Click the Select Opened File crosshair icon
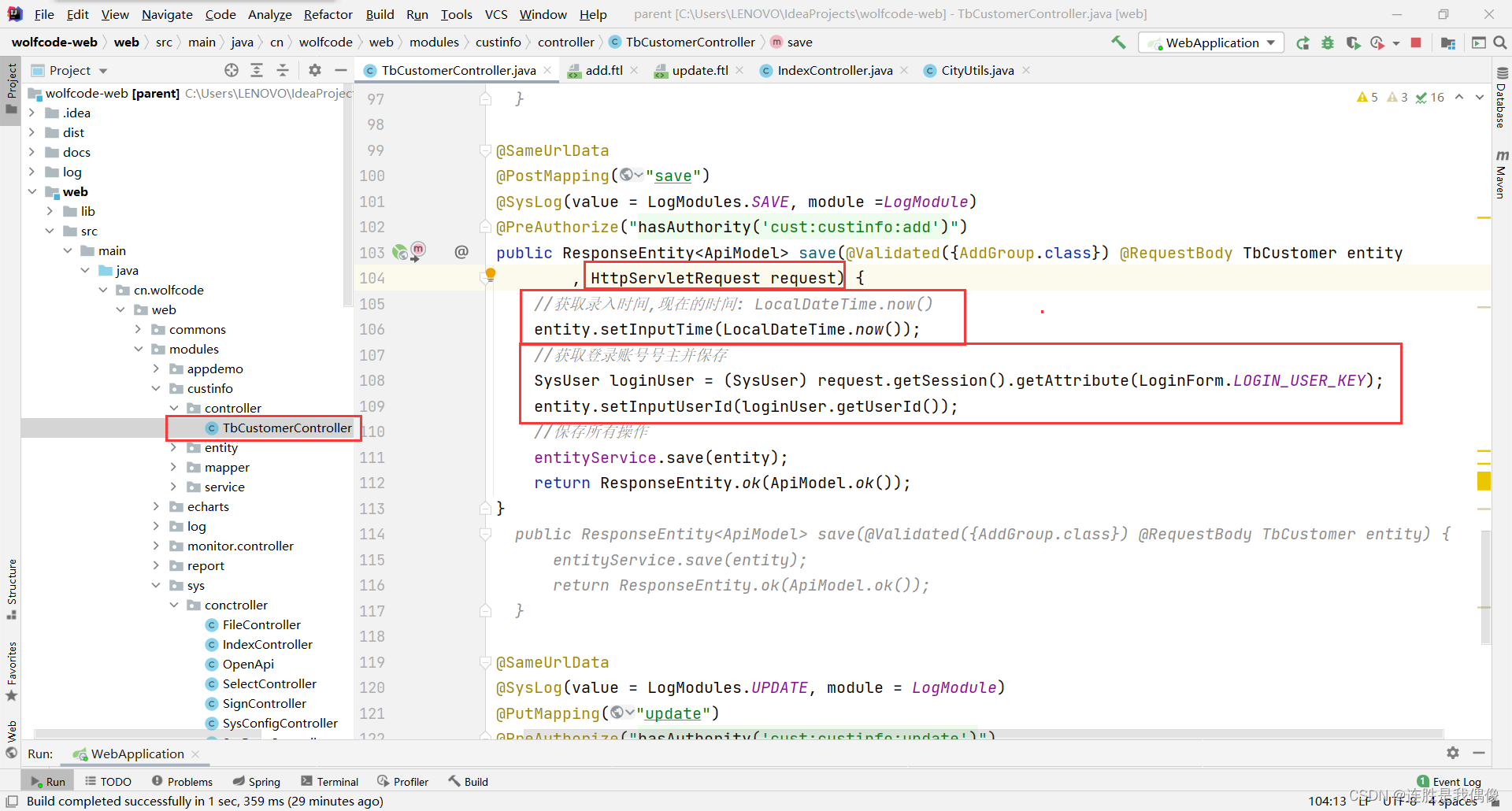This screenshot has height=811, width=1512. [231, 70]
